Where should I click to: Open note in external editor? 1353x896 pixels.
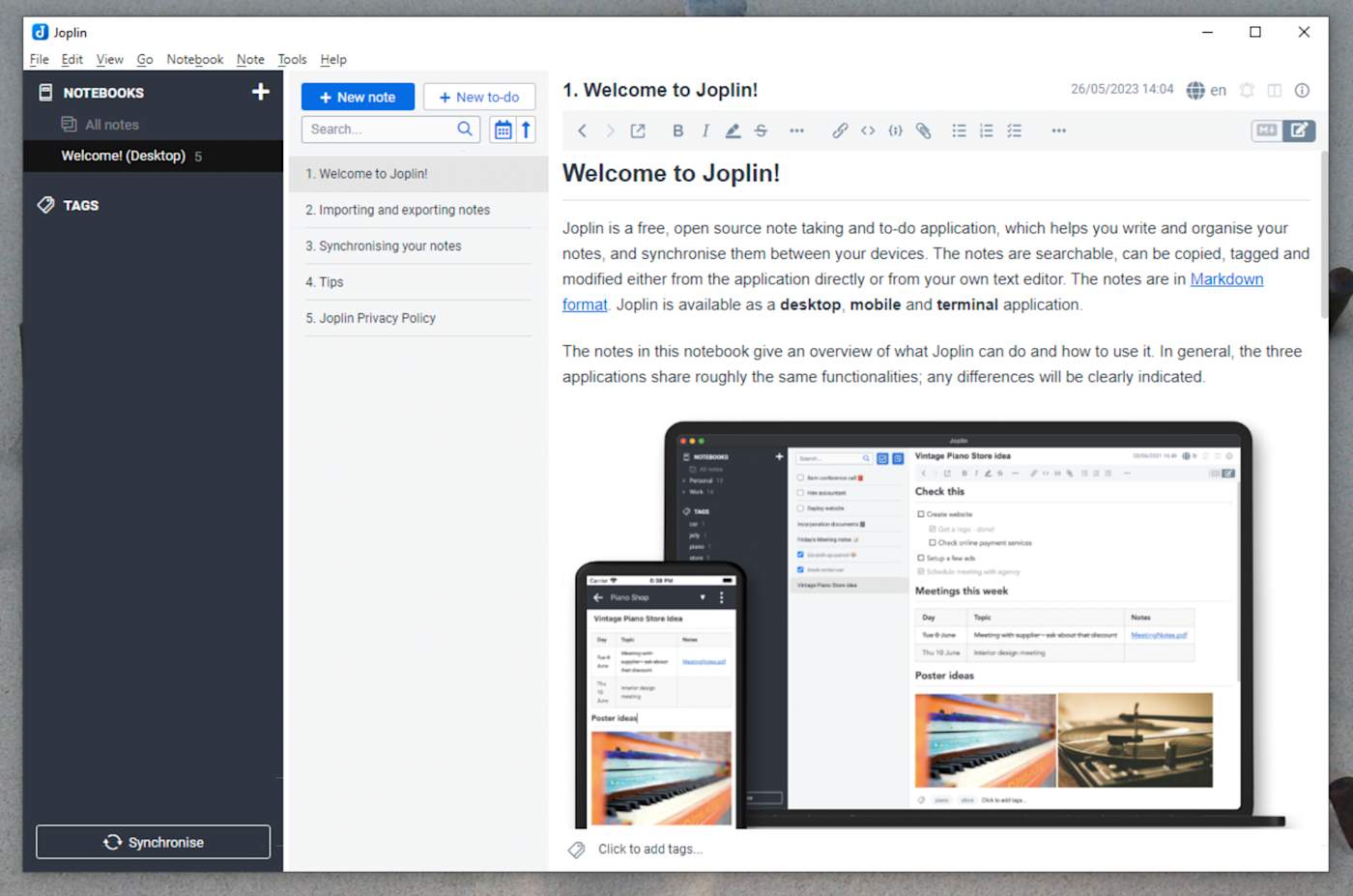pos(638,130)
